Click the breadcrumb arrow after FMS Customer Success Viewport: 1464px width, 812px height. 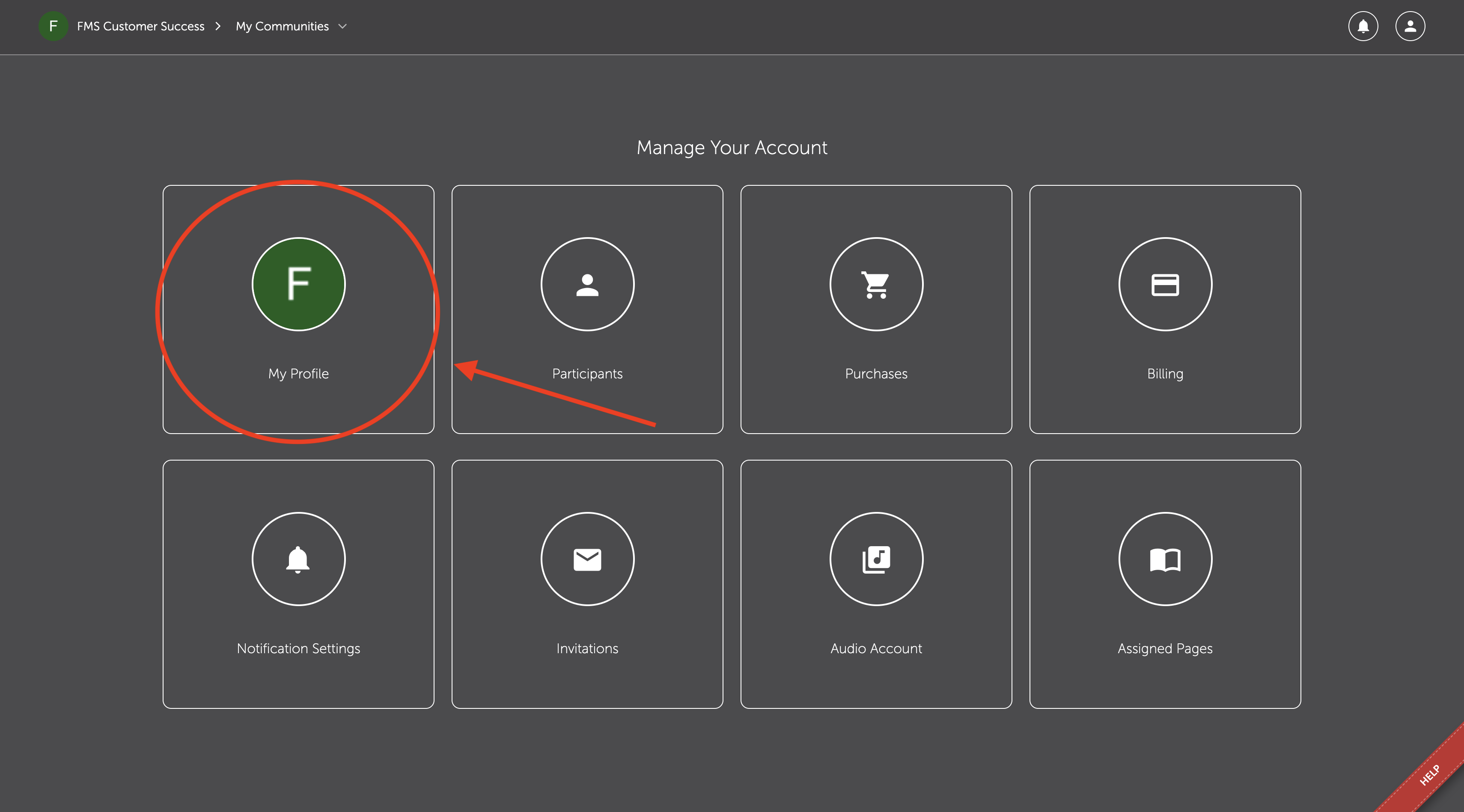click(x=217, y=26)
